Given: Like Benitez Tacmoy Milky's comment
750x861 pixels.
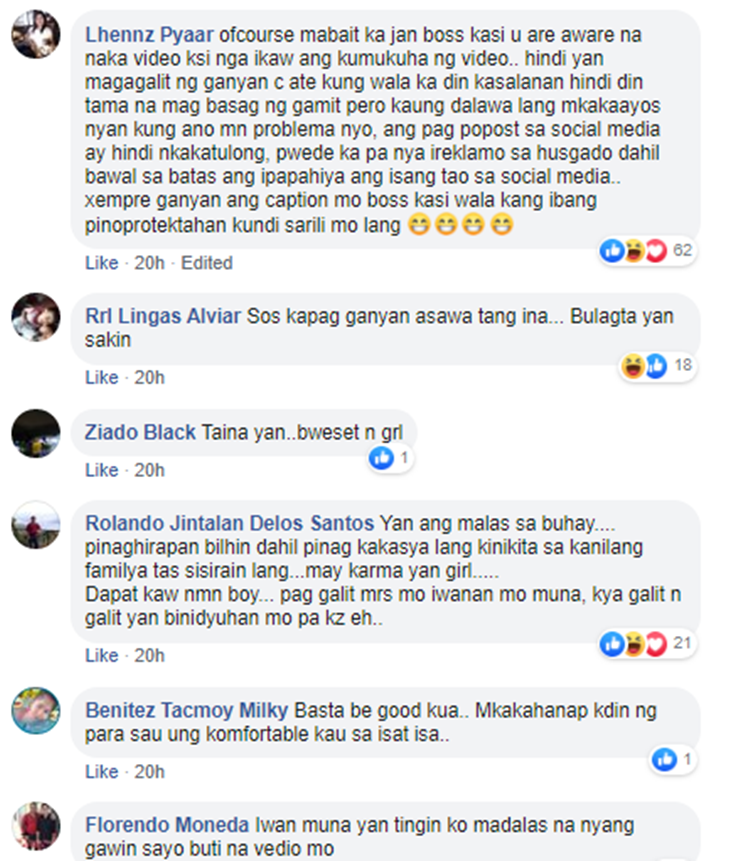Looking at the screenshot, I should pos(102,772).
